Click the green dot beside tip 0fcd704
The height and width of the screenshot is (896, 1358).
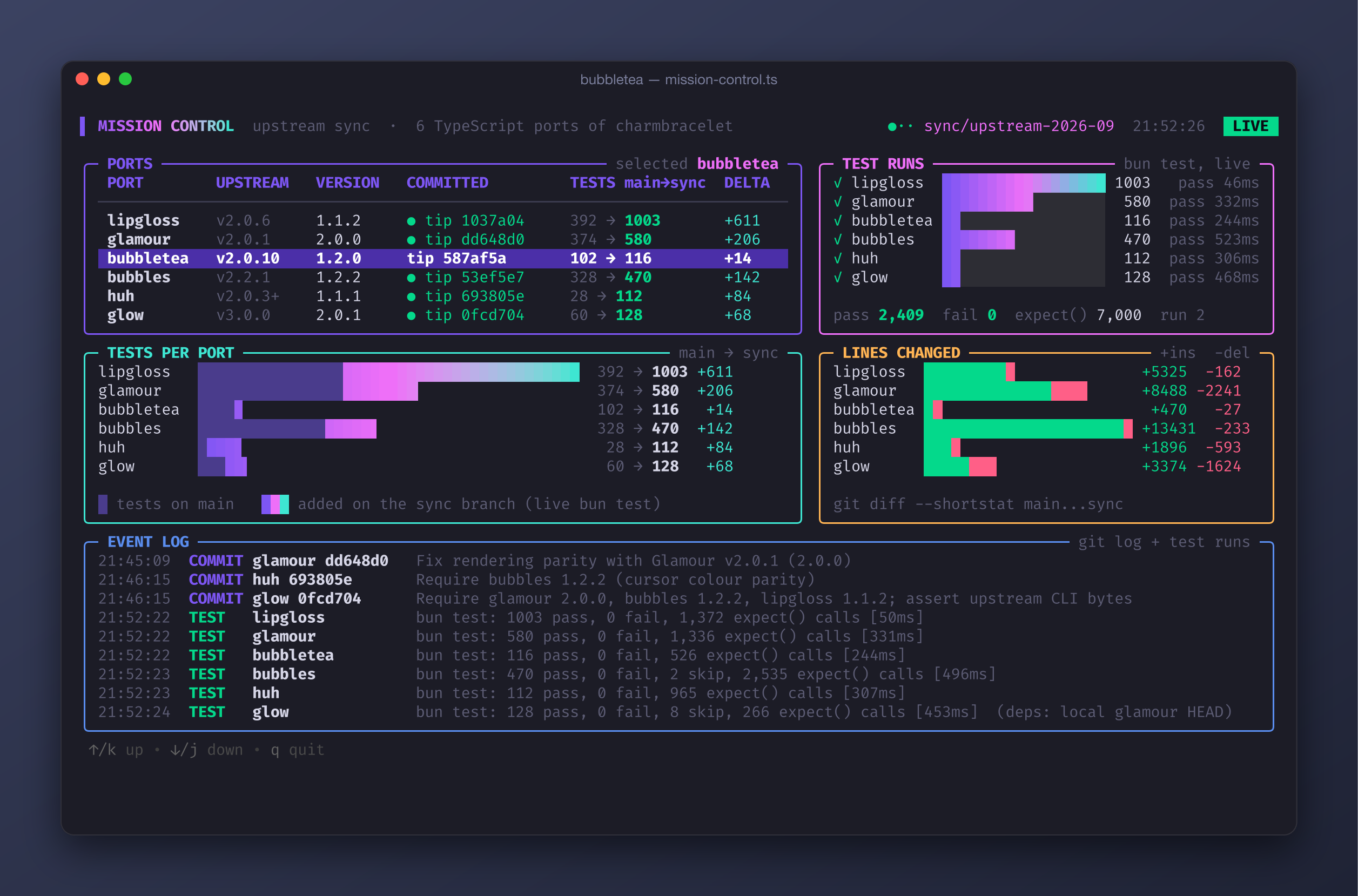click(x=411, y=316)
